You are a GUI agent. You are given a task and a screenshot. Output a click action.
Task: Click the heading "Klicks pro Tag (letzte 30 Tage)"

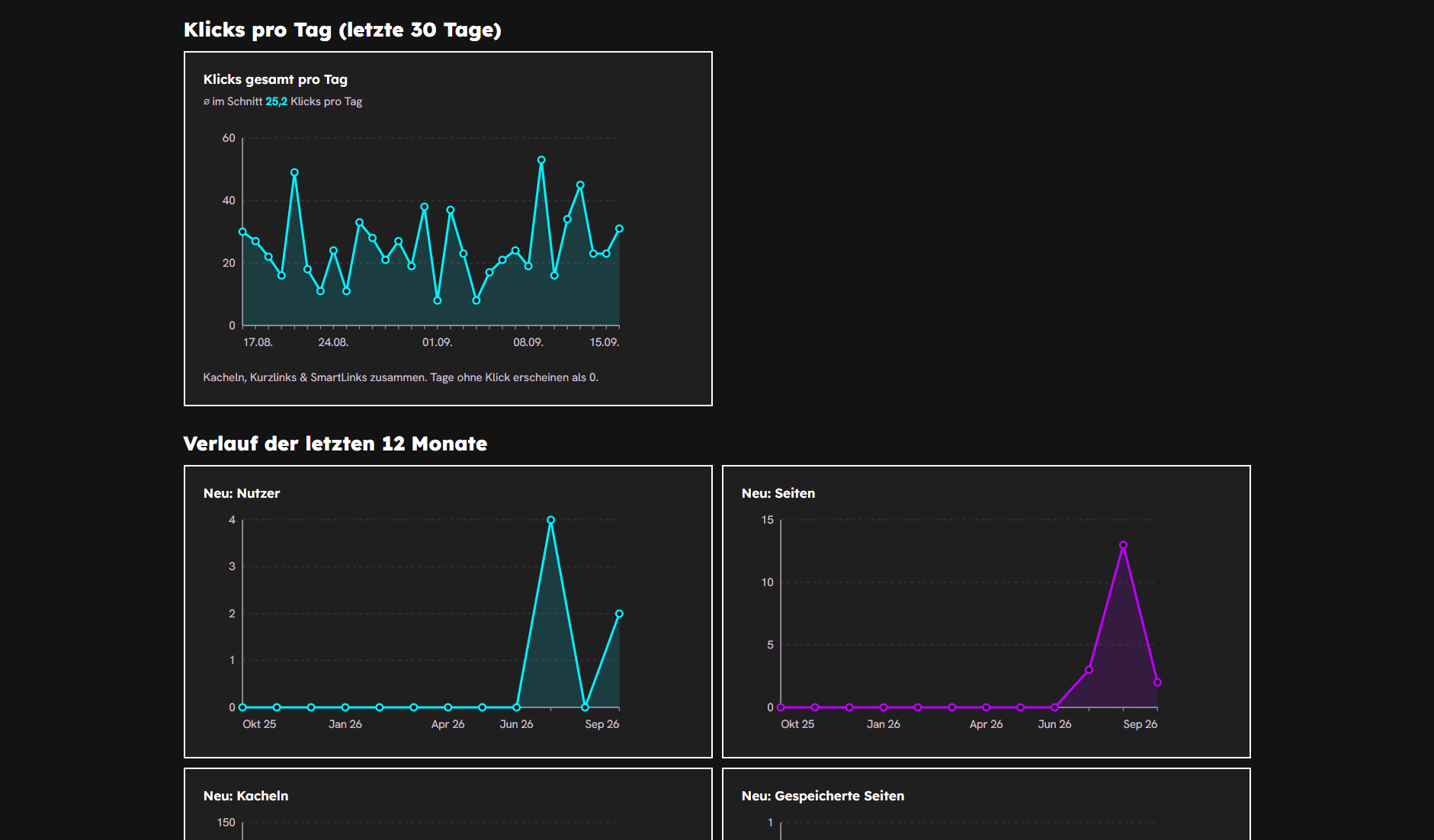342,30
